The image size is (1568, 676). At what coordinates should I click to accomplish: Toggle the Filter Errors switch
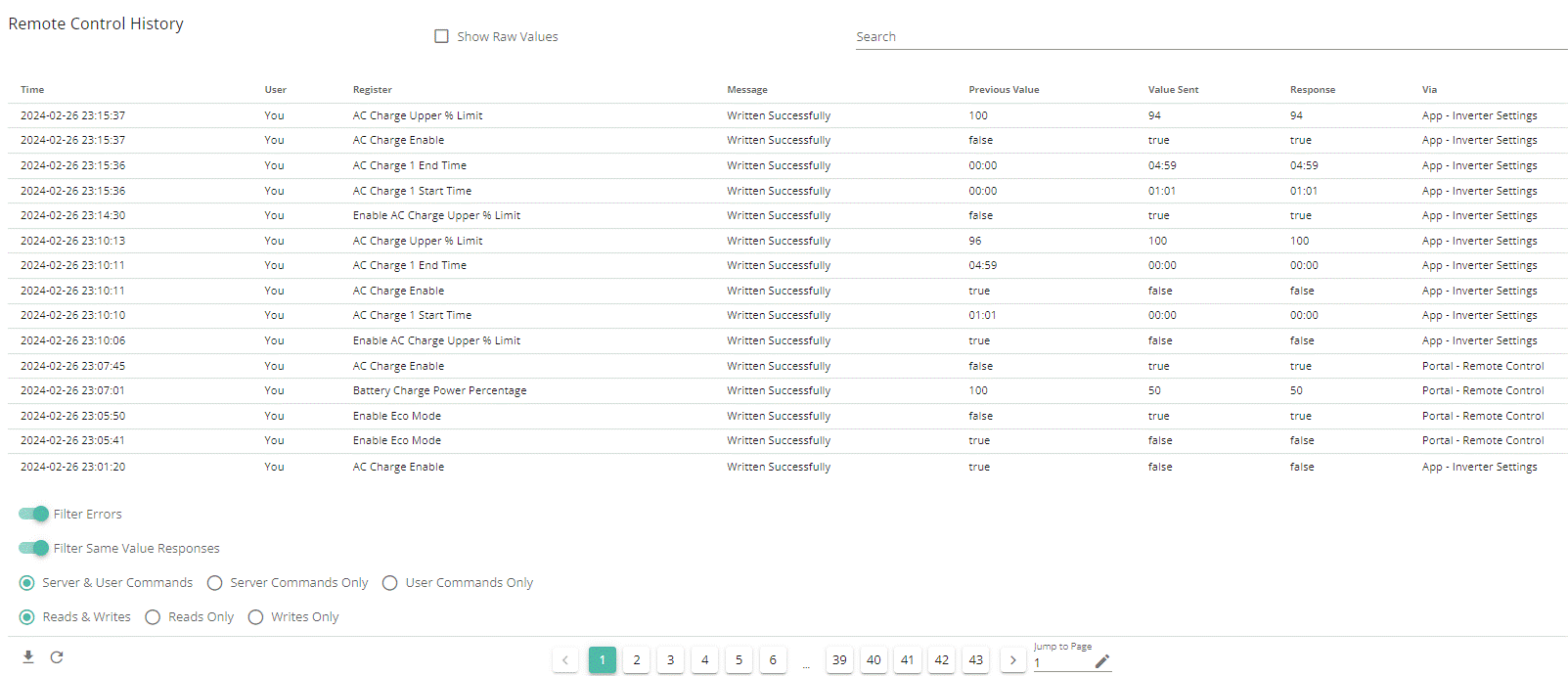tap(33, 514)
